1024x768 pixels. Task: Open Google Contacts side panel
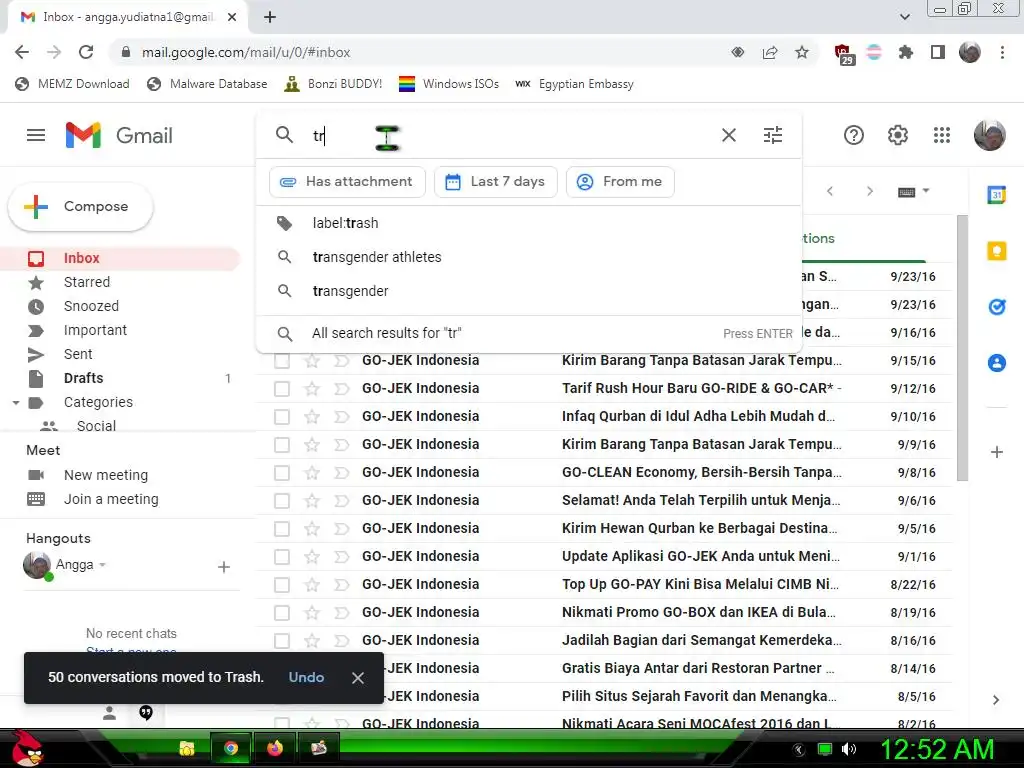(997, 362)
